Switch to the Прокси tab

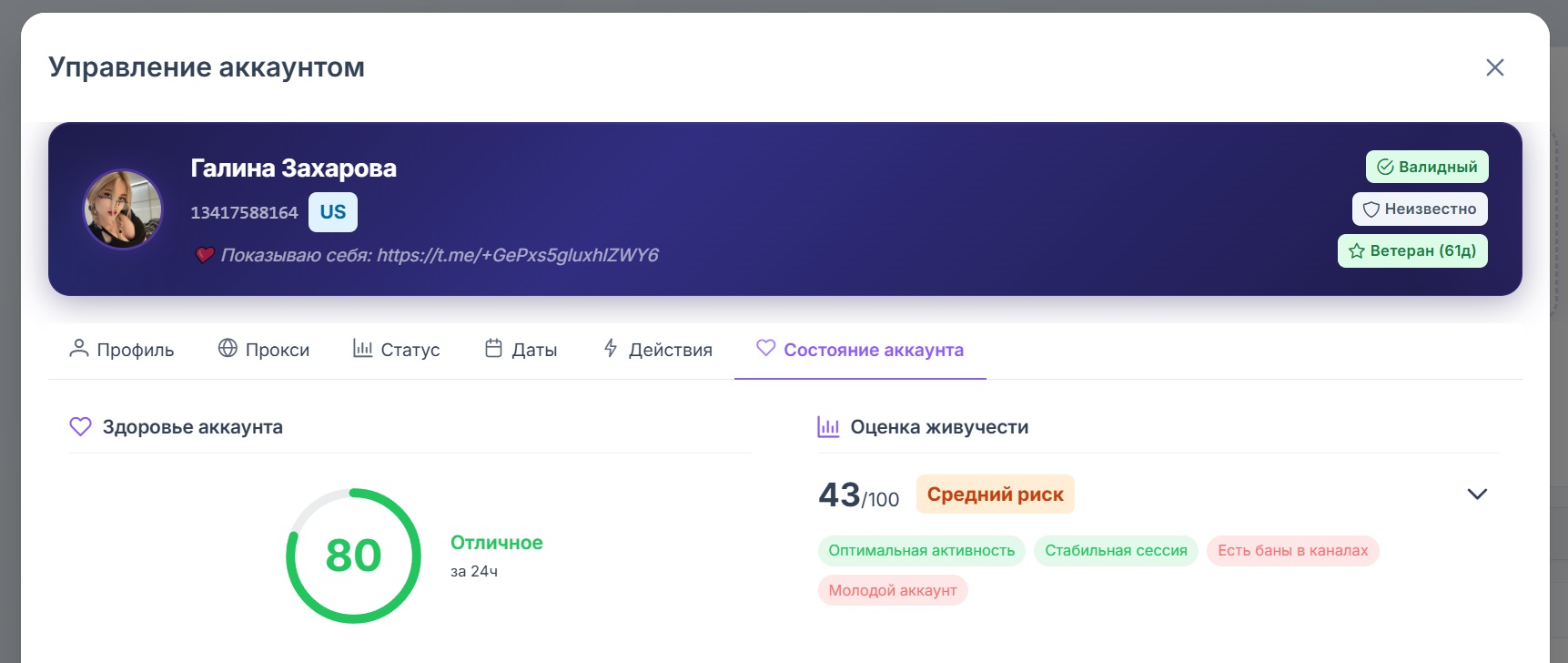point(264,350)
